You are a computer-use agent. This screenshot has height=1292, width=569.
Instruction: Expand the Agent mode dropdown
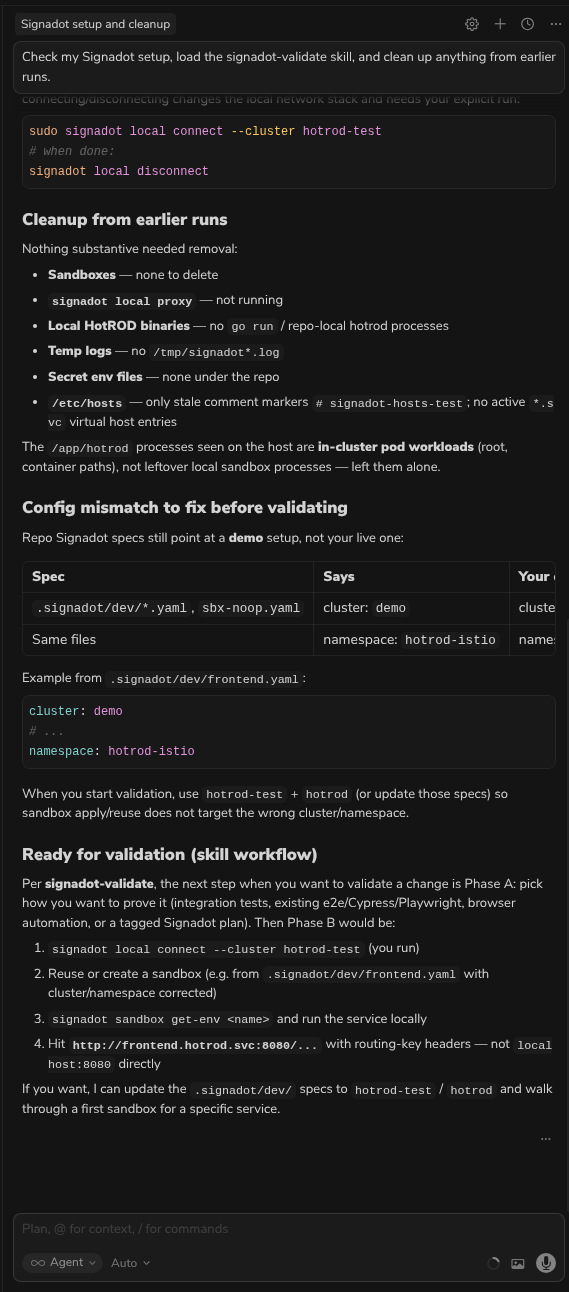[63, 1263]
